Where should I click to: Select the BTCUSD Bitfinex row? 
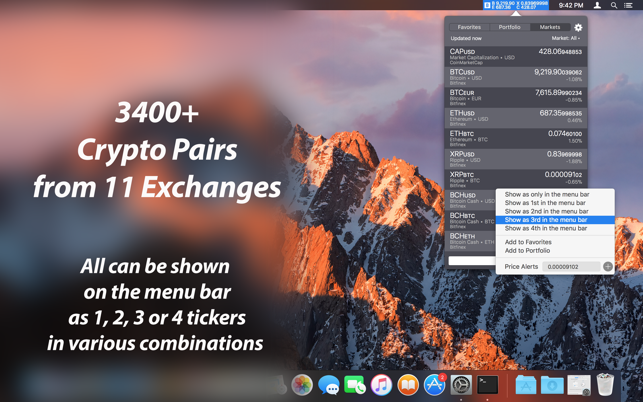click(516, 77)
